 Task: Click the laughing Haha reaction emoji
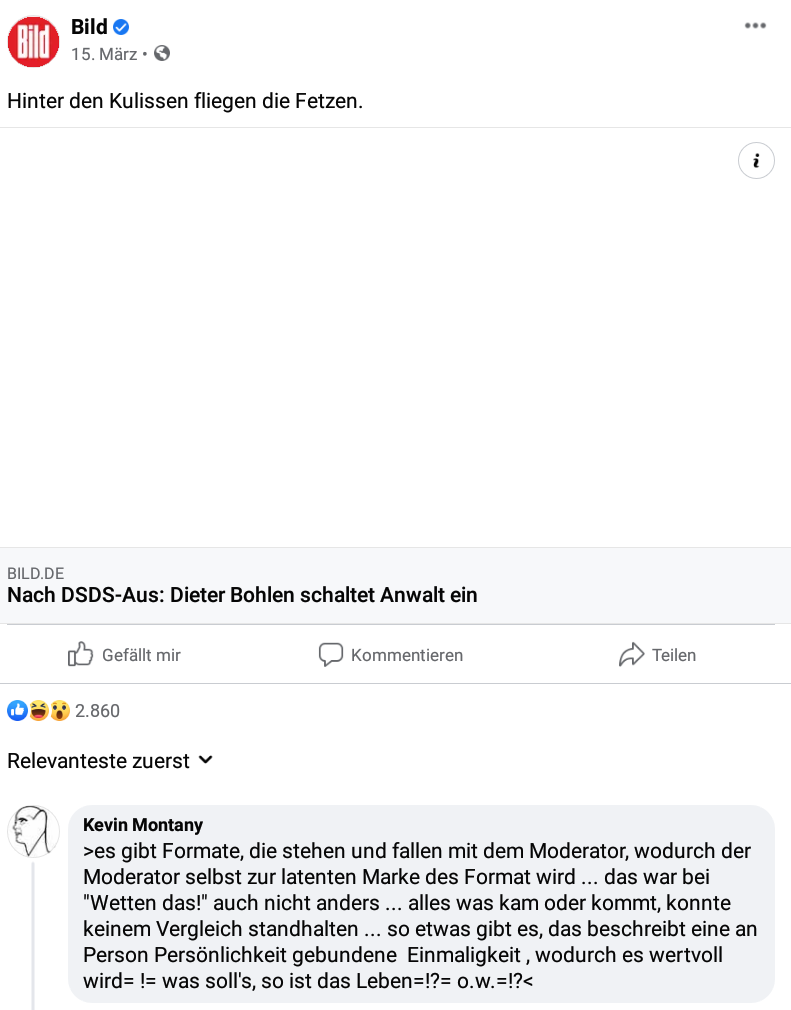coord(39,710)
